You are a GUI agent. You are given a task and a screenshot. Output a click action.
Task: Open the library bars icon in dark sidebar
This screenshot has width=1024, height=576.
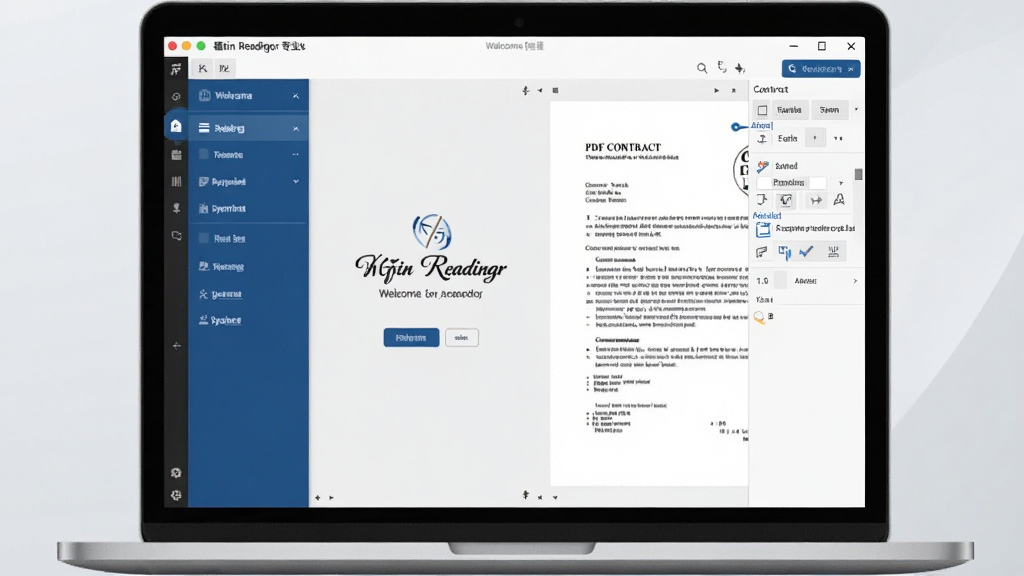[x=176, y=182]
